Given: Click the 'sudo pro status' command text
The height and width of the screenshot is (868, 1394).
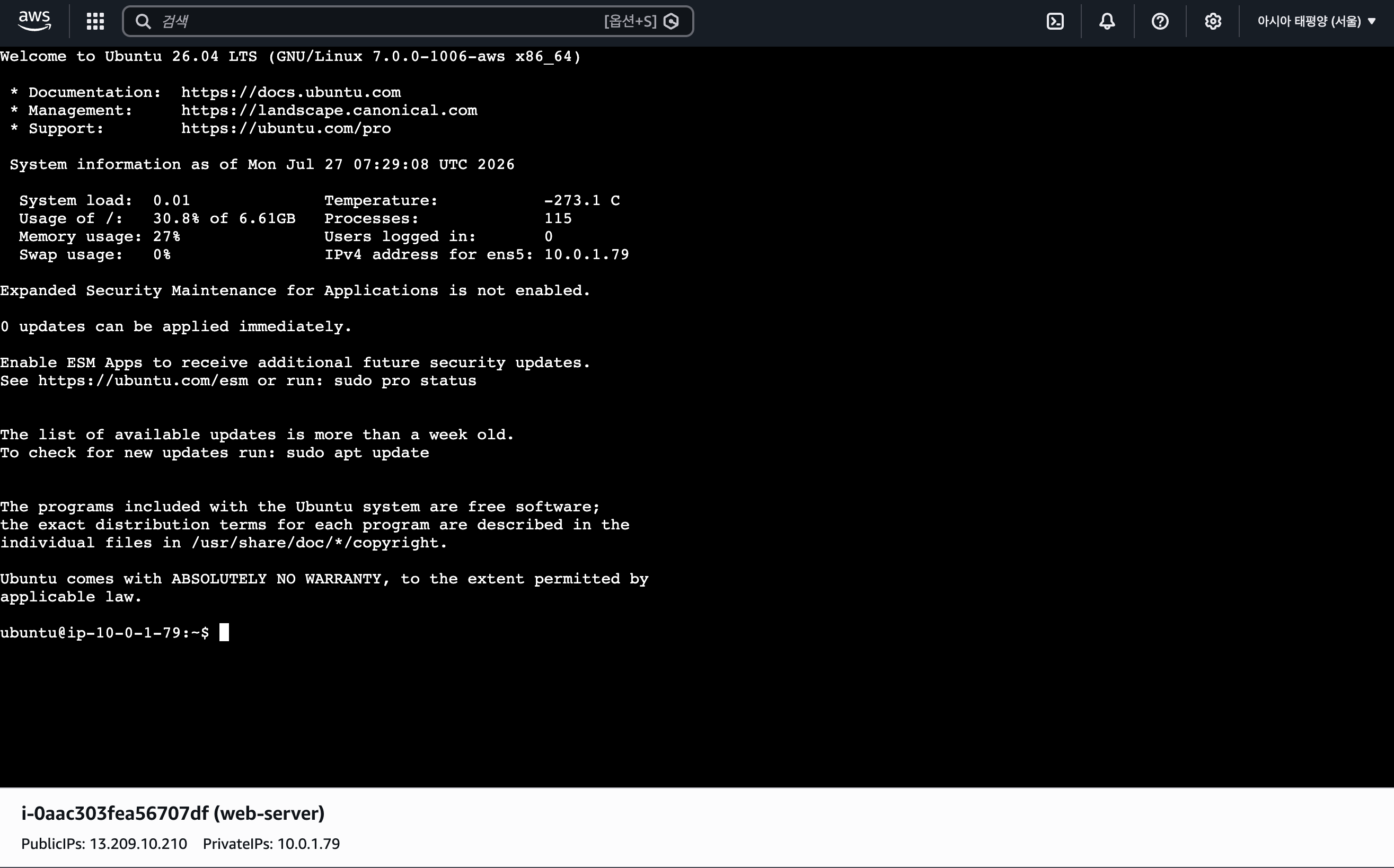Looking at the screenshot, I should coord(405,380).
